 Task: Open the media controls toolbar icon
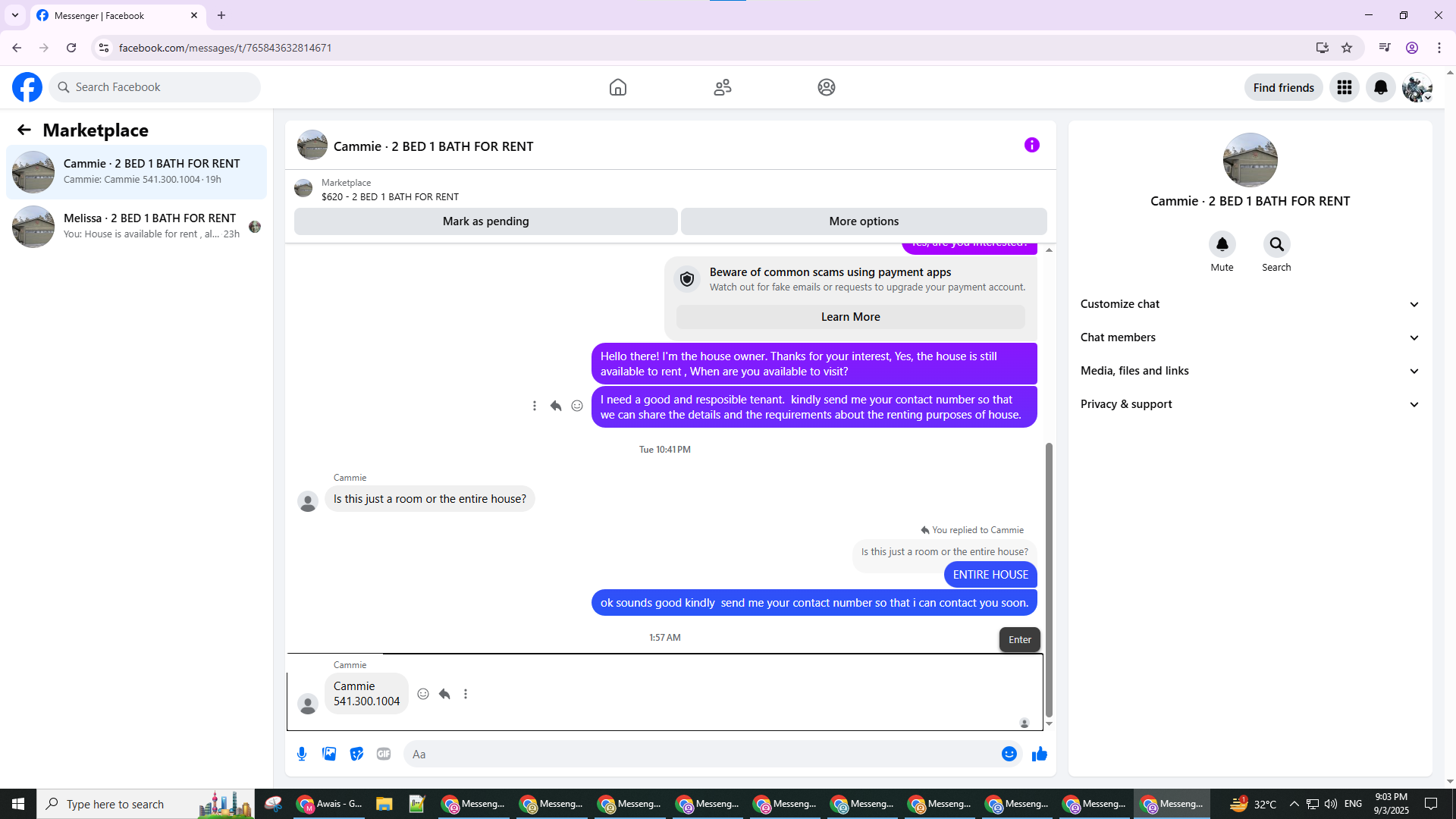click(x=1385, y=48)
